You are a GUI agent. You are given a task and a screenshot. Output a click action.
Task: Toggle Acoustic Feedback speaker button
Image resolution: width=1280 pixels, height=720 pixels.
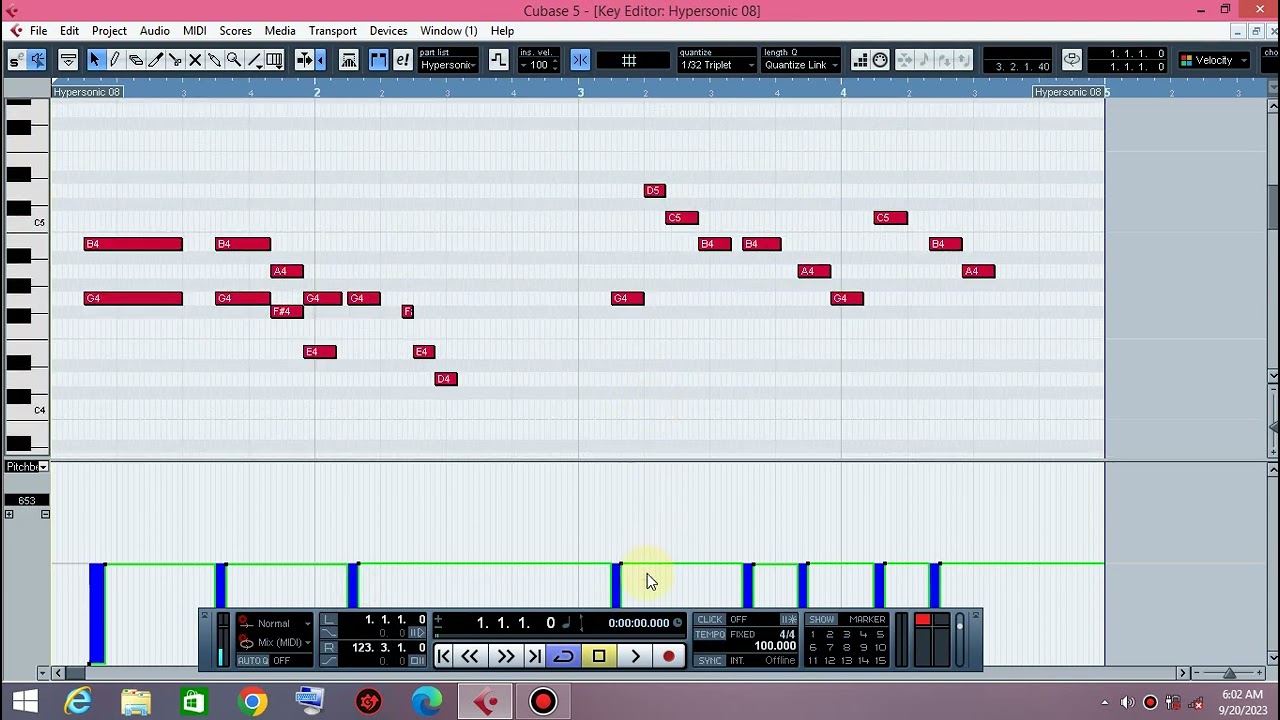(x=37, y=60)
